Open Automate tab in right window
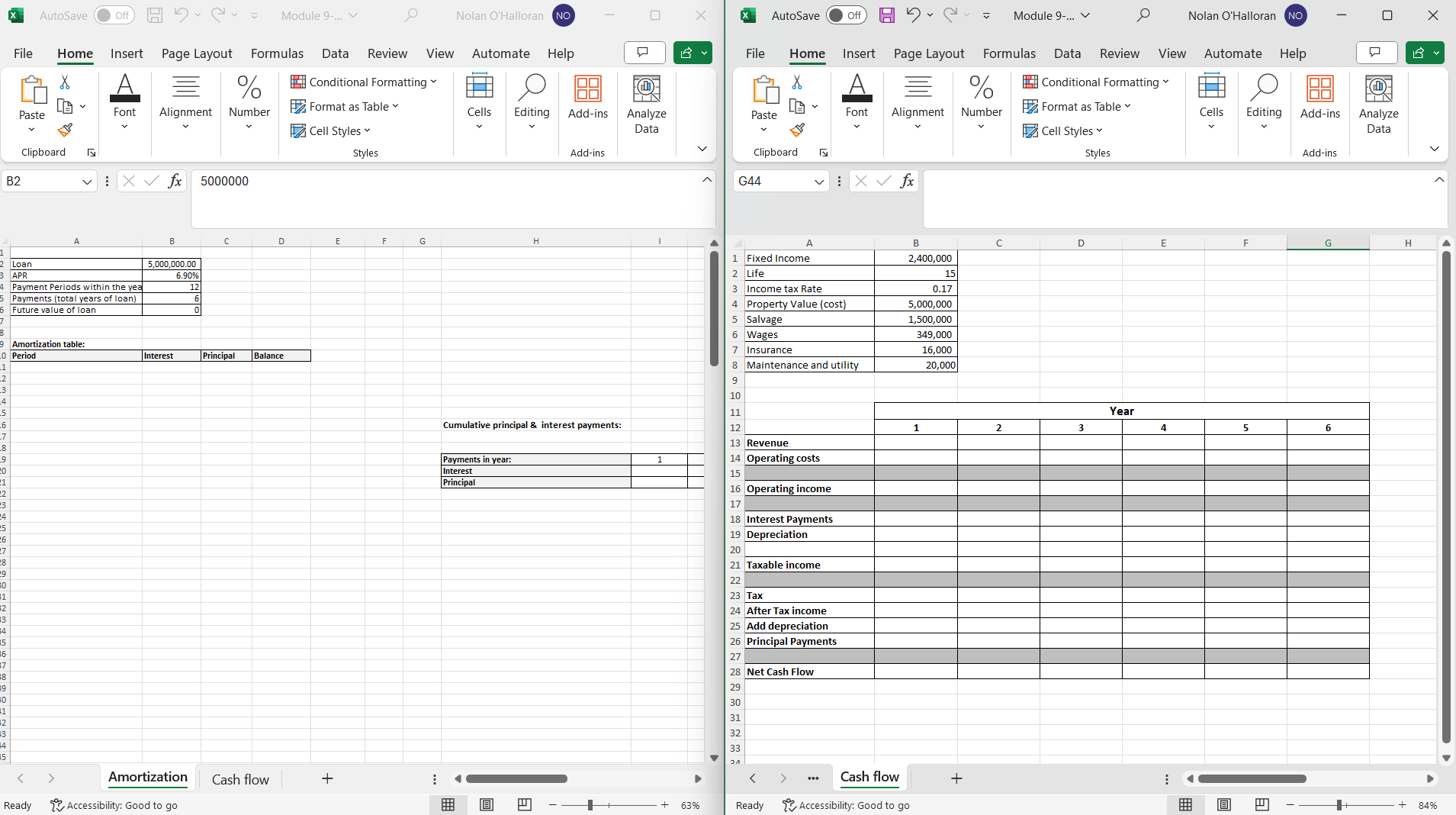1456x815 pixels. tap(1233, 53)
